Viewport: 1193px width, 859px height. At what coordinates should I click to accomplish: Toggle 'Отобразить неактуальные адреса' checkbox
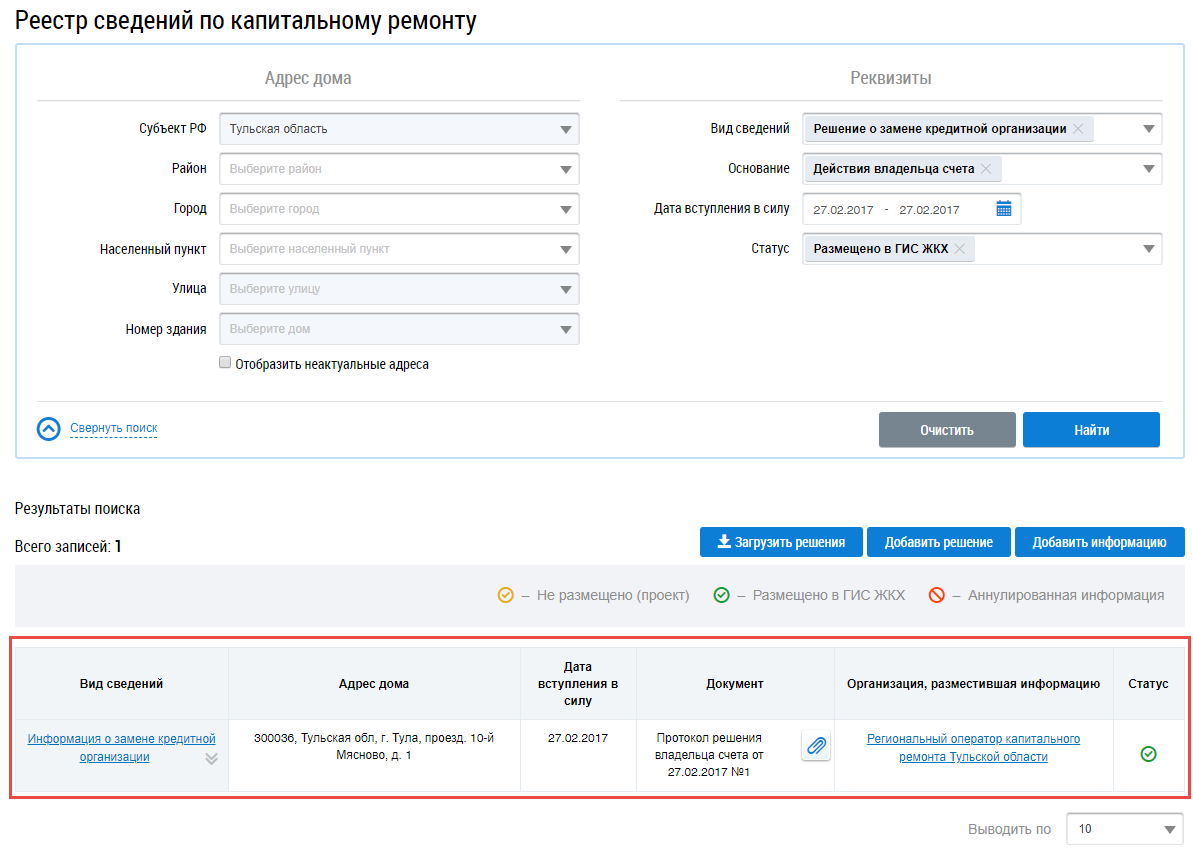[x=225, y=364]
